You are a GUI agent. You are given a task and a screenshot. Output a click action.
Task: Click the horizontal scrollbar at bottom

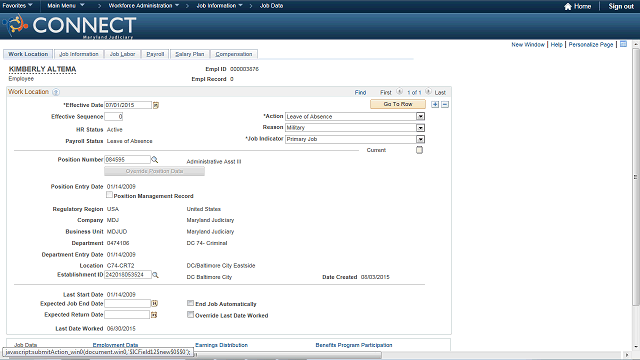click(287, 355)
